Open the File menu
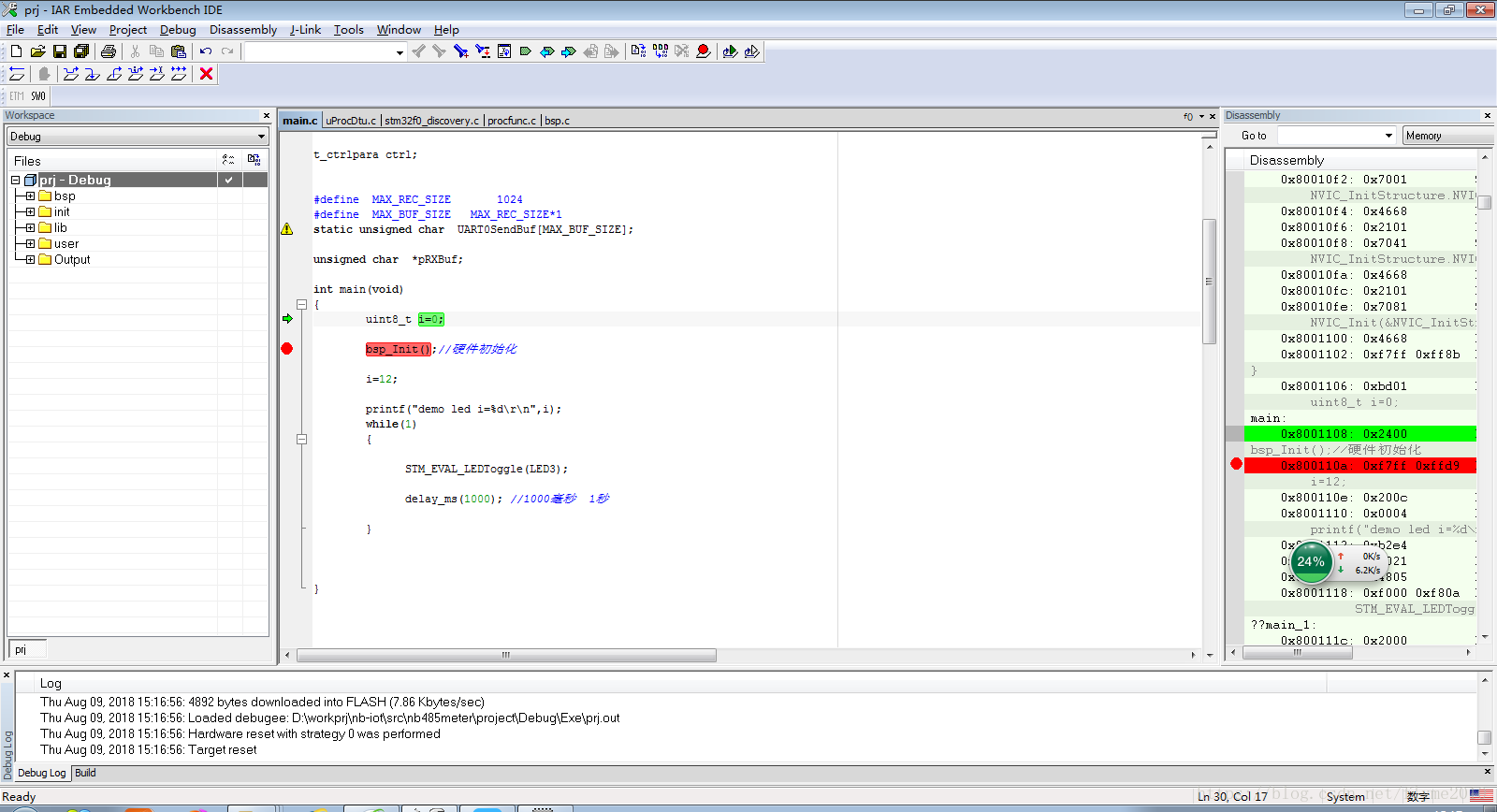 (15, 30)
